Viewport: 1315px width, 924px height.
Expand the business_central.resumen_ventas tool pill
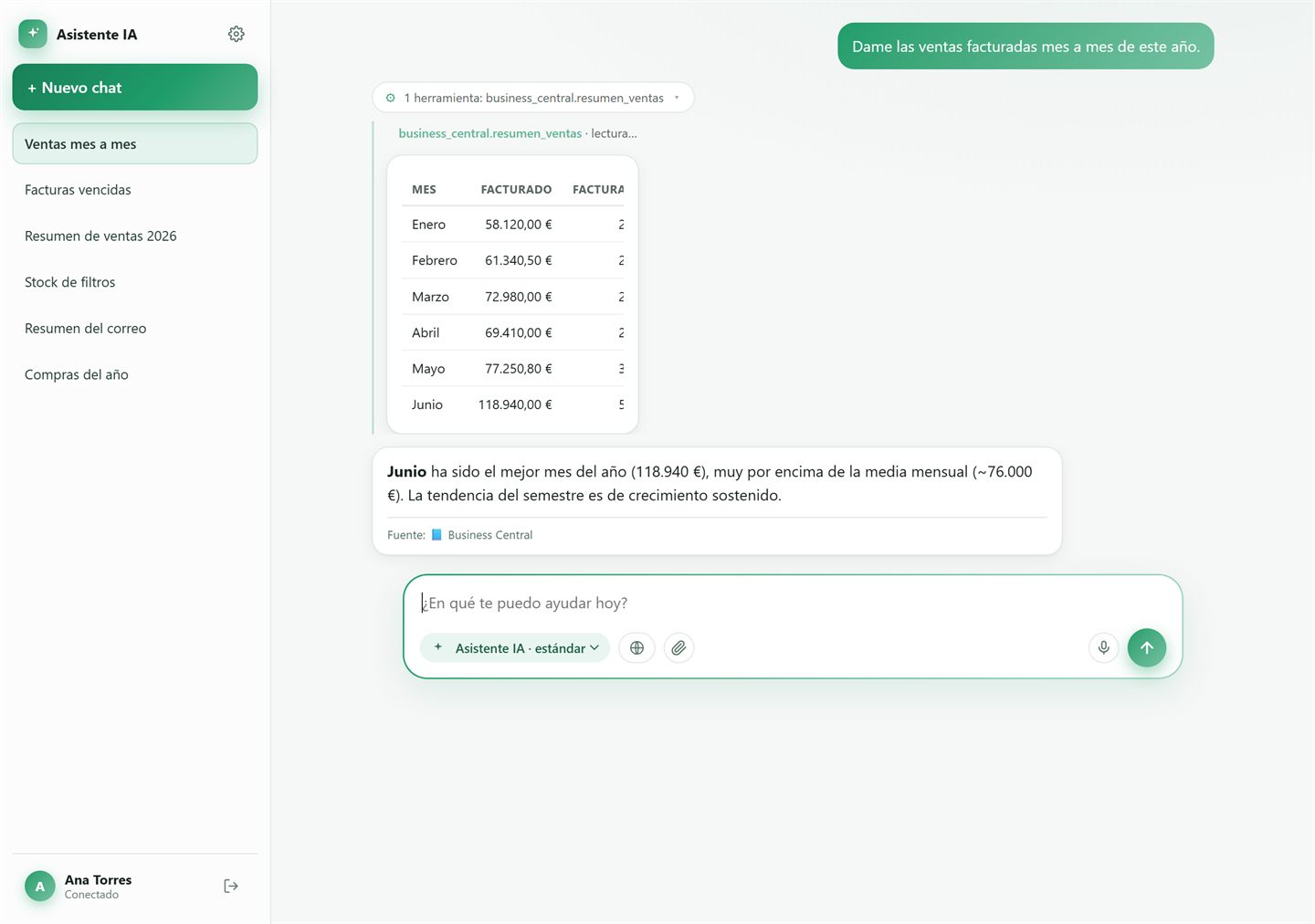coord(533,98)
